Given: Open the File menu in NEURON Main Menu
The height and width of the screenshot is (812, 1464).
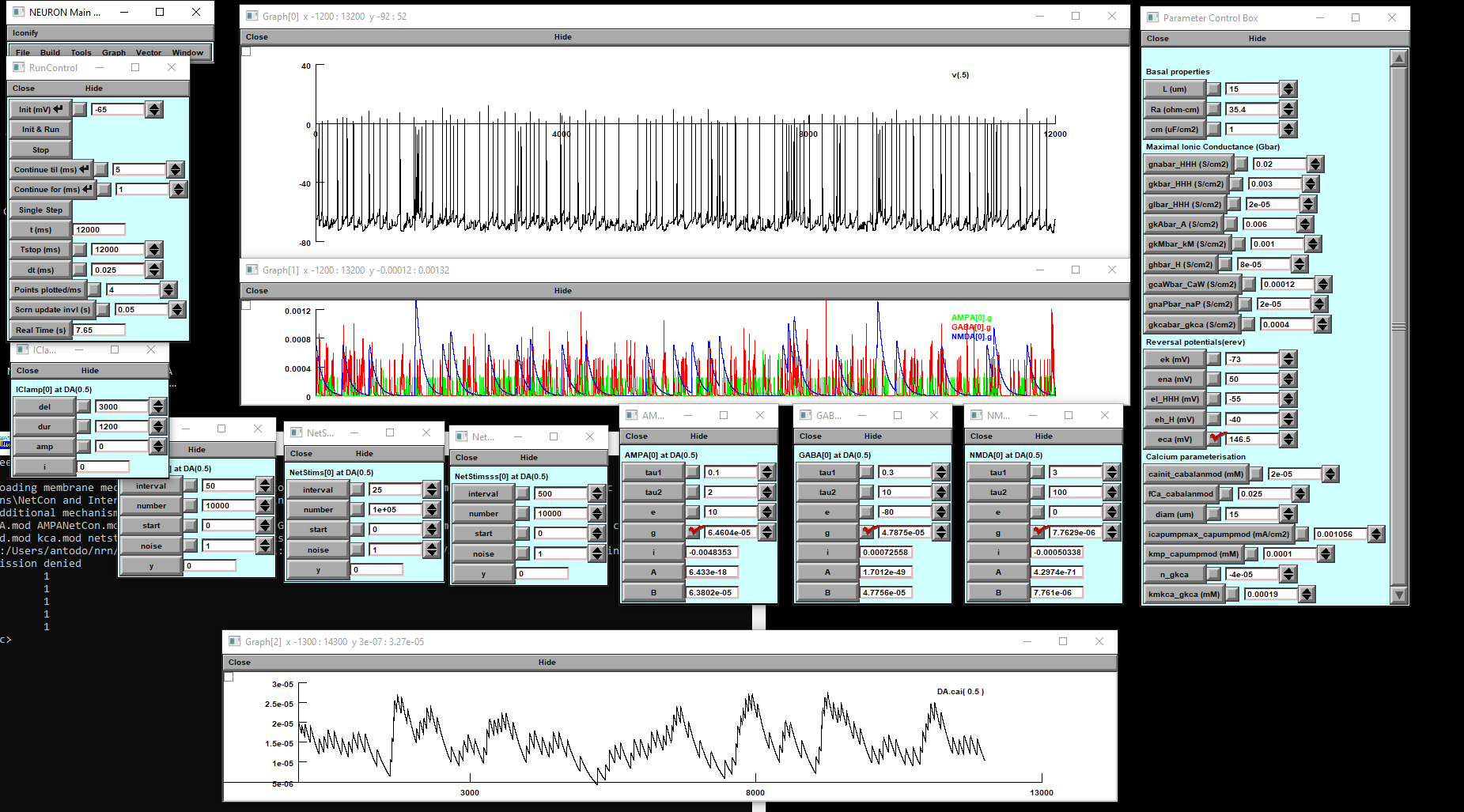Looking at the screenshot, I should pyautogui.click(x=22, y=52).
